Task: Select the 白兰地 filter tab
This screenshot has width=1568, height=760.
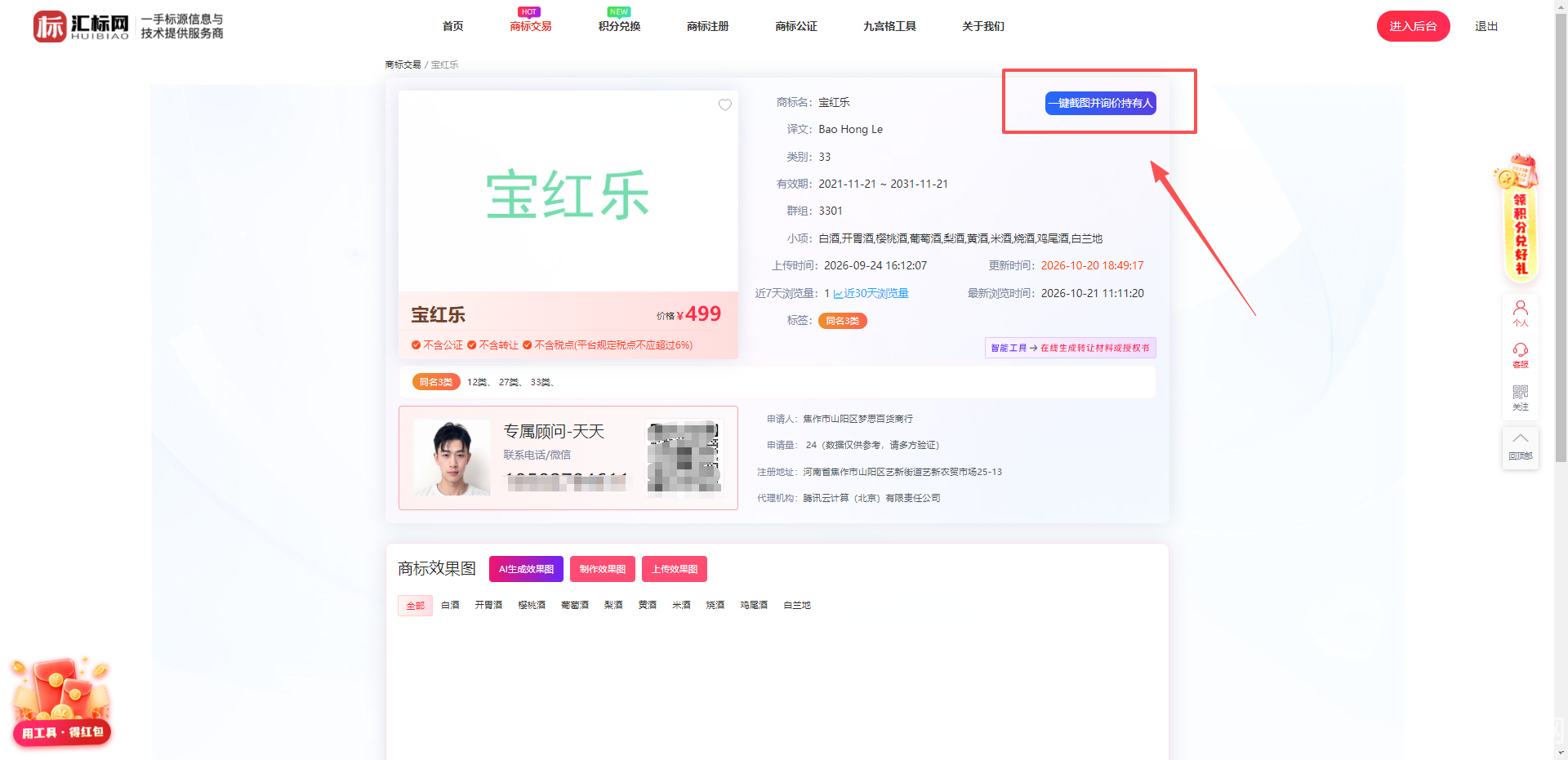Action: (797, 605)
